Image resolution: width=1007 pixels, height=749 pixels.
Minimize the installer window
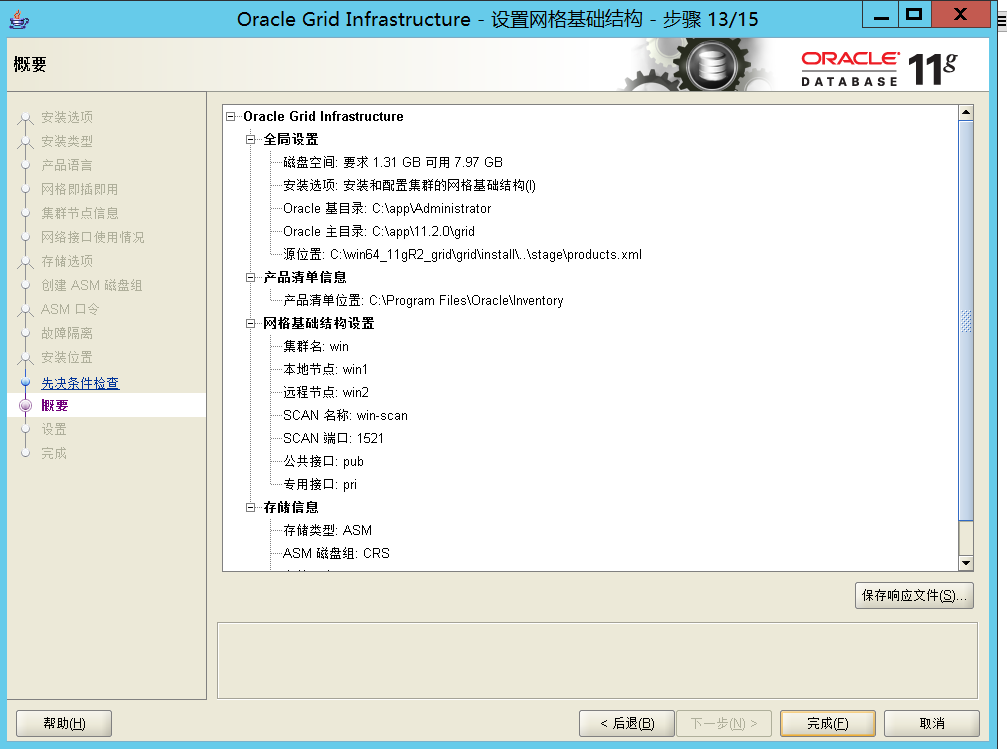[x=881, y=14]
